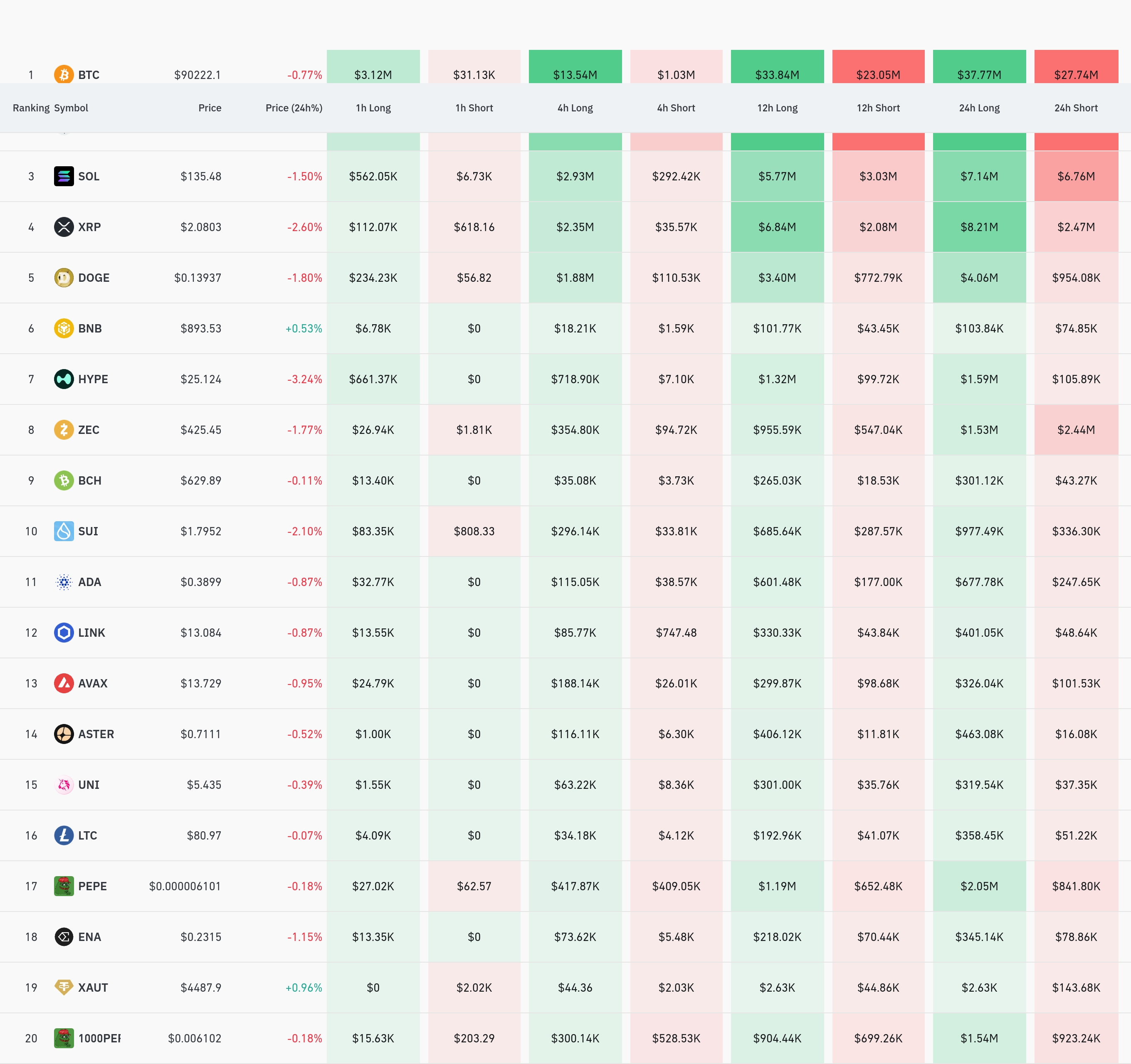Sort by 1h Long column header
1131x1064 pixels.
tap(373, 108)
